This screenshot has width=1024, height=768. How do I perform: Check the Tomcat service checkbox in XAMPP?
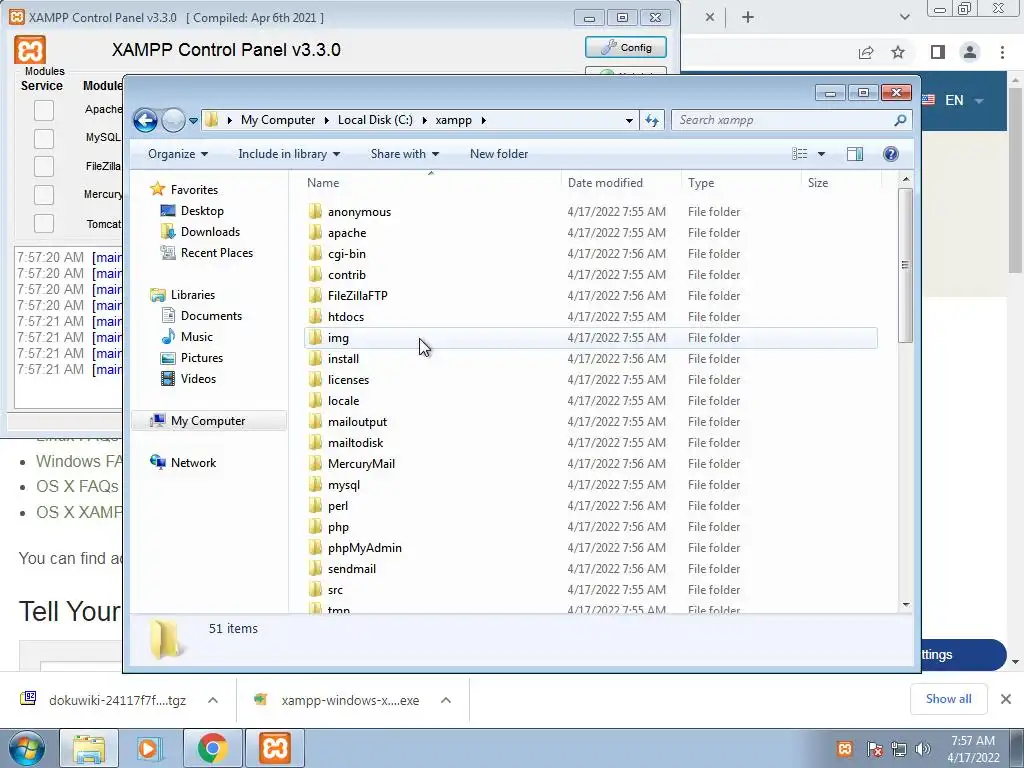(44, 223)
